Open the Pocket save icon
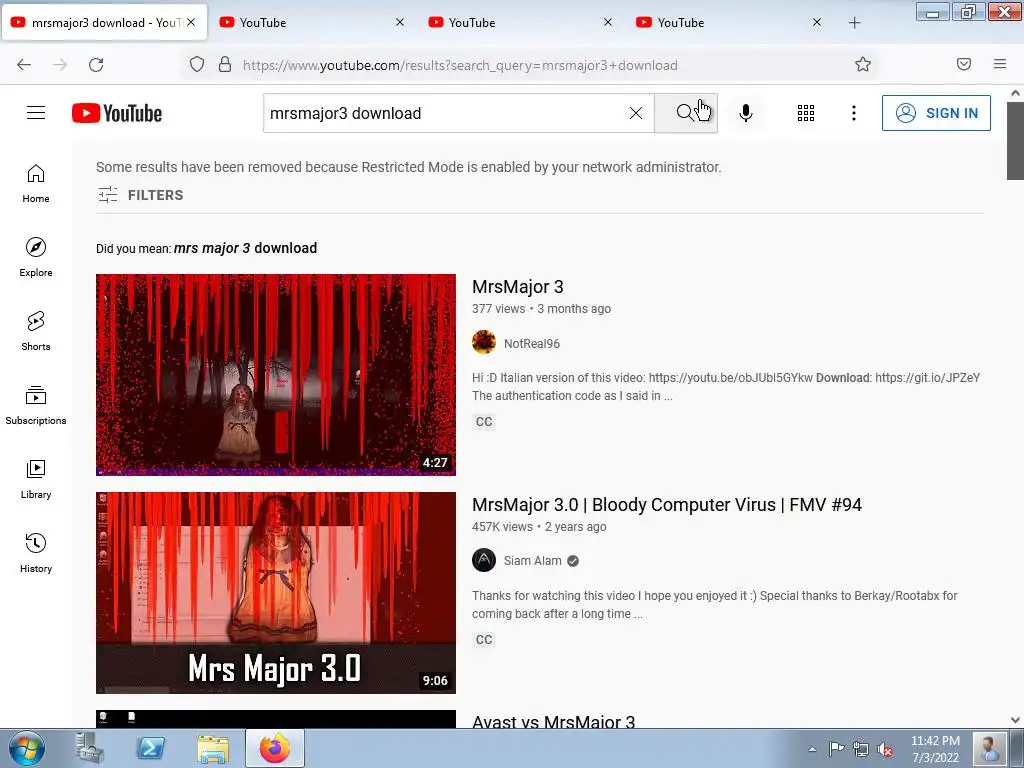This screenshot has height=768, width=1024. coord(964,64)
